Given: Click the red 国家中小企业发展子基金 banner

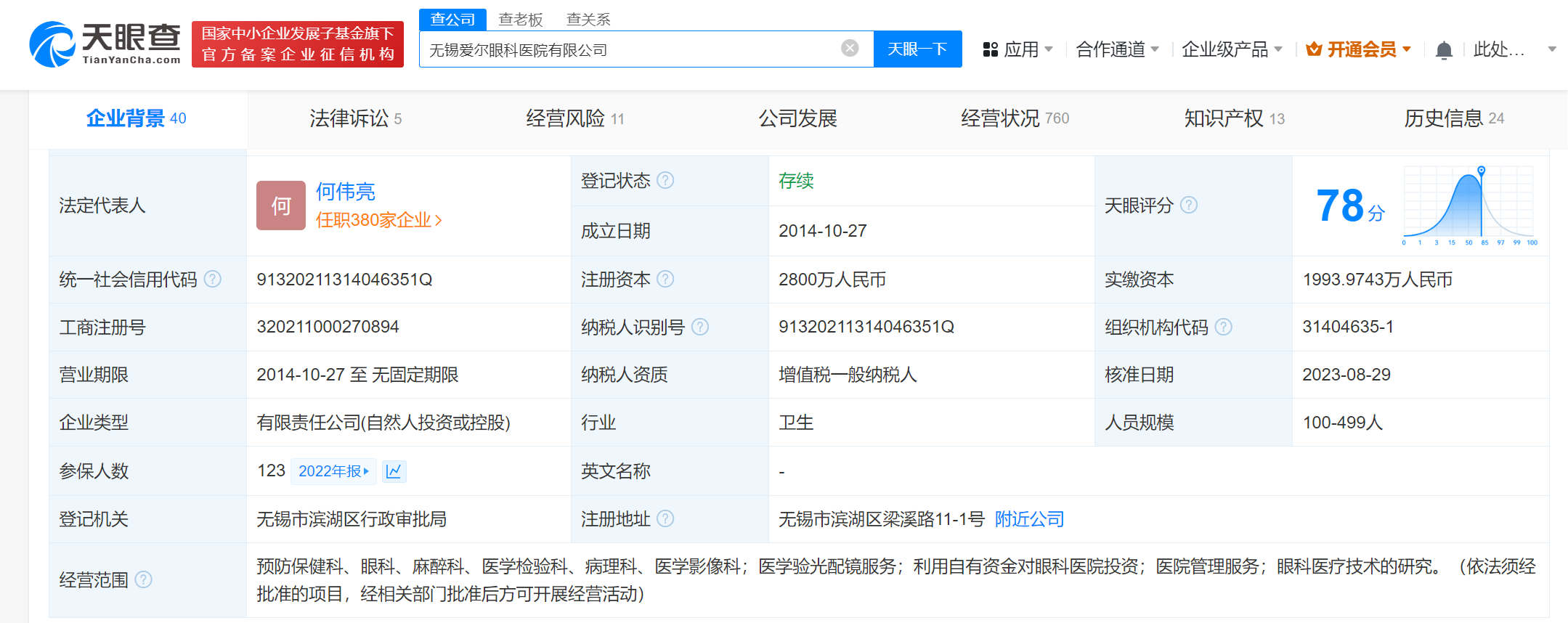Looking at the screenshot, I should pyautogui.click(x=298, y=44).
